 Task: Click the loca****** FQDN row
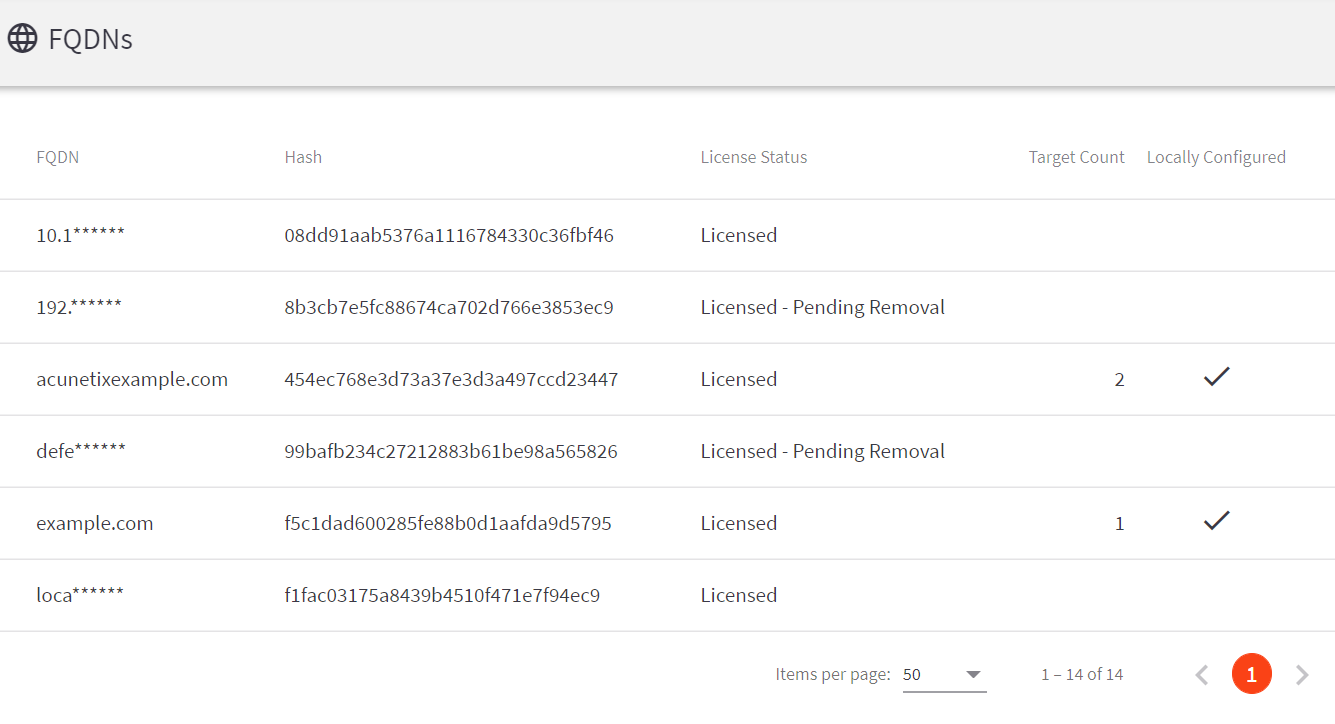click(80, 596)
